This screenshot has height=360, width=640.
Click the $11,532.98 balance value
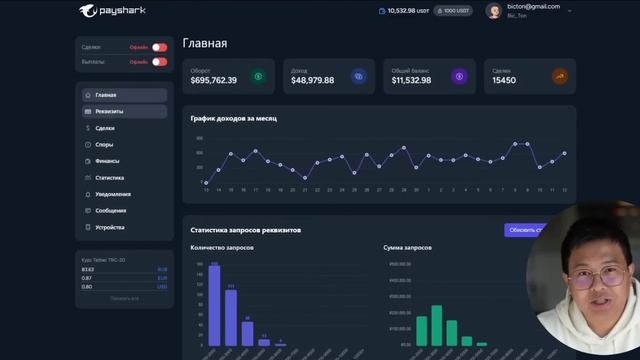coord(411,80)
